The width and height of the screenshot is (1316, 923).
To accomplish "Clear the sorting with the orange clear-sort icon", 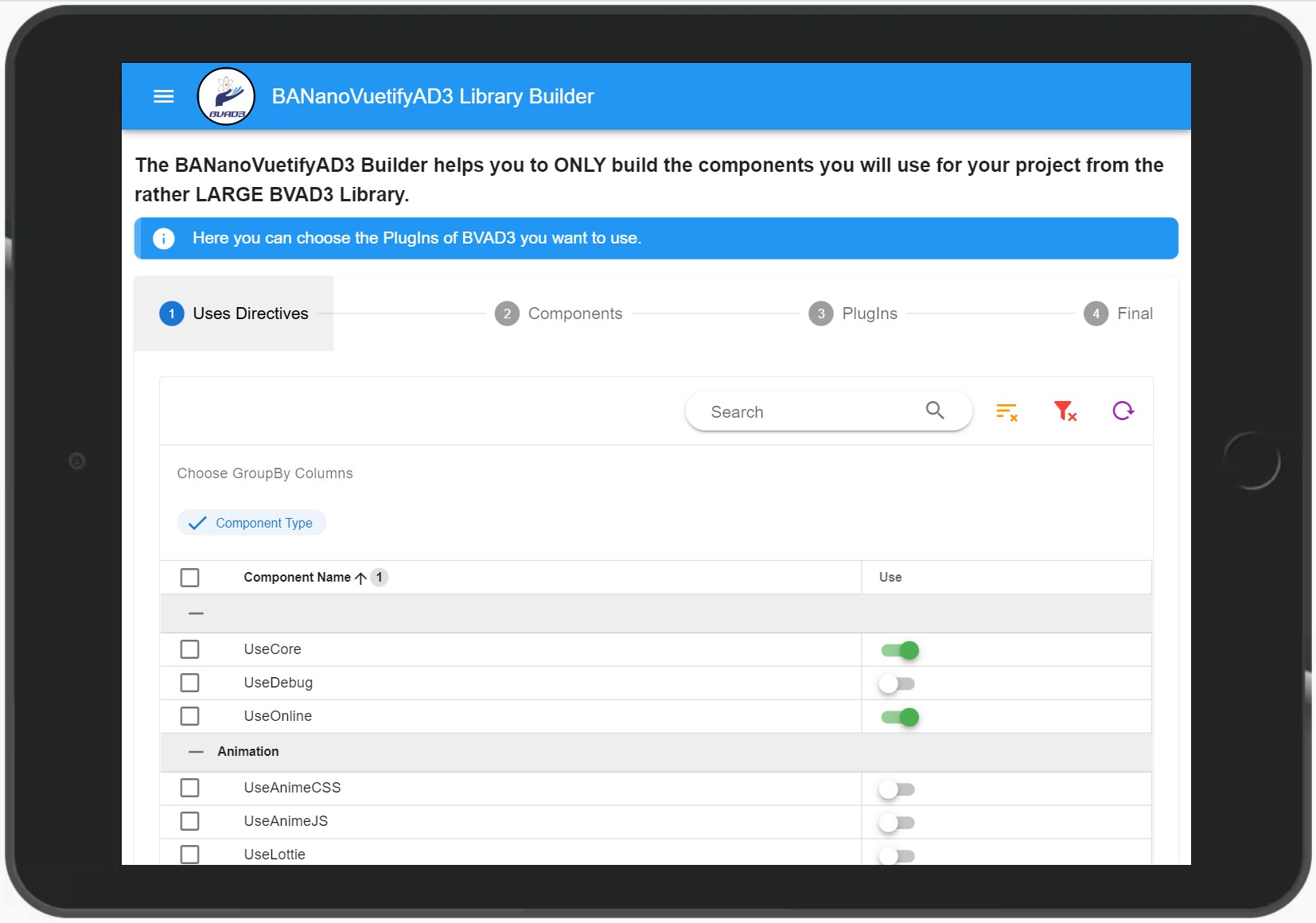I will click(1006, 411).
